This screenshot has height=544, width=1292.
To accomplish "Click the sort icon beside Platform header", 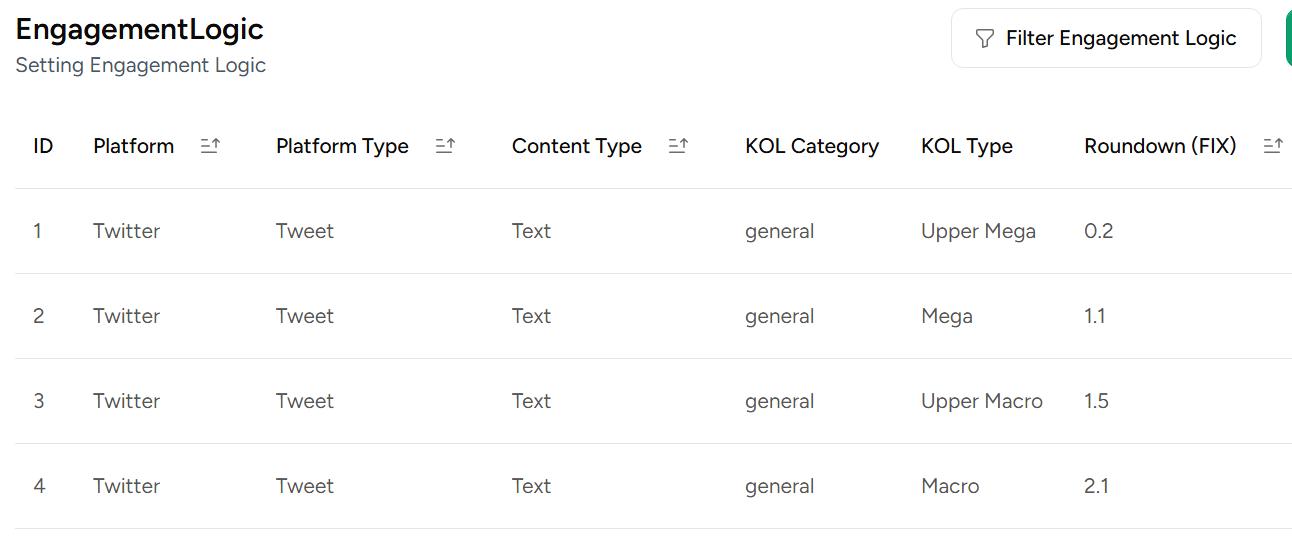I will (x=210, y=146).
